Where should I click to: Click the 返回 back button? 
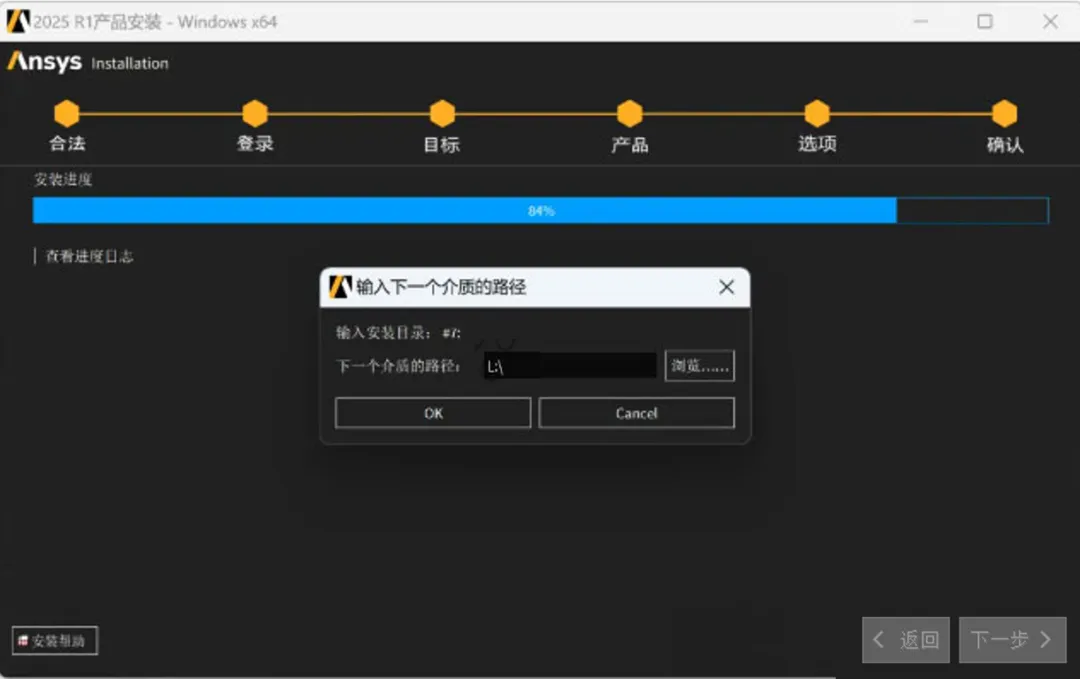coord(906,640)
